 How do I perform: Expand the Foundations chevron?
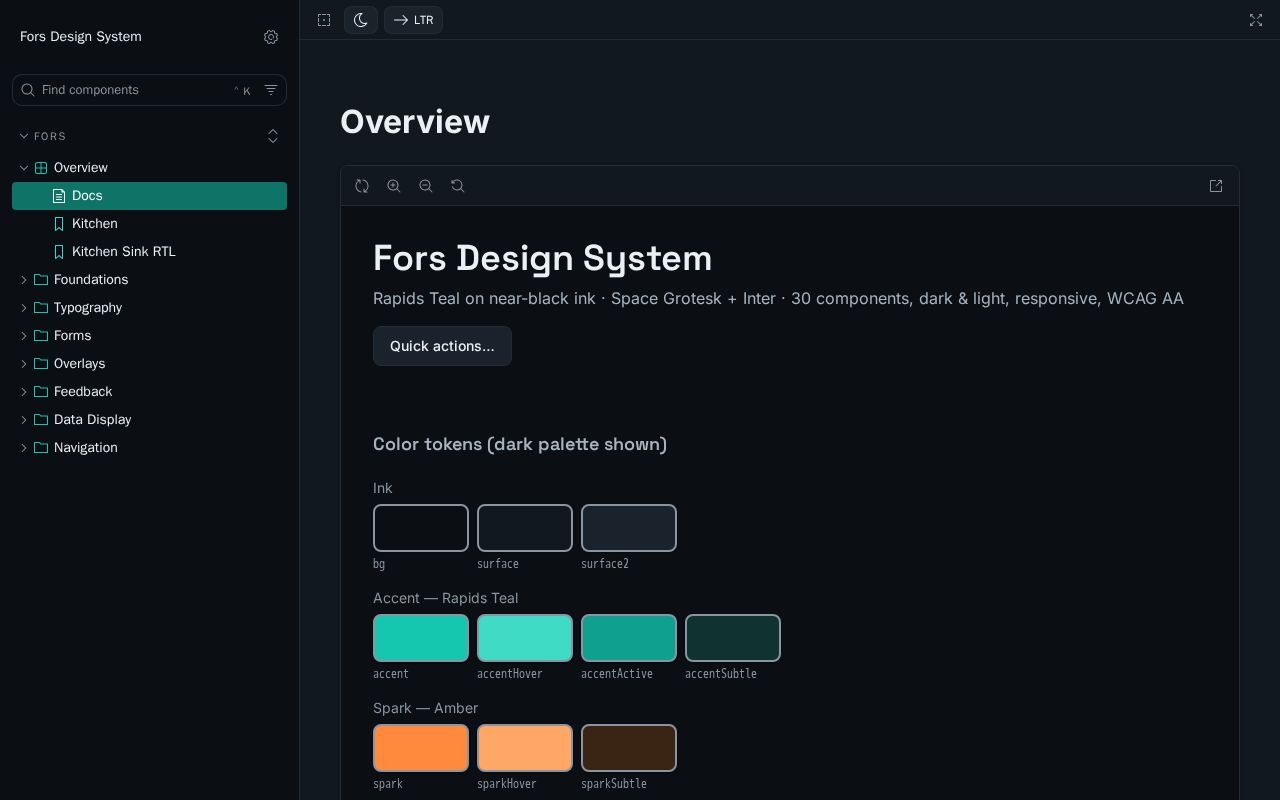tap(24, 280)
